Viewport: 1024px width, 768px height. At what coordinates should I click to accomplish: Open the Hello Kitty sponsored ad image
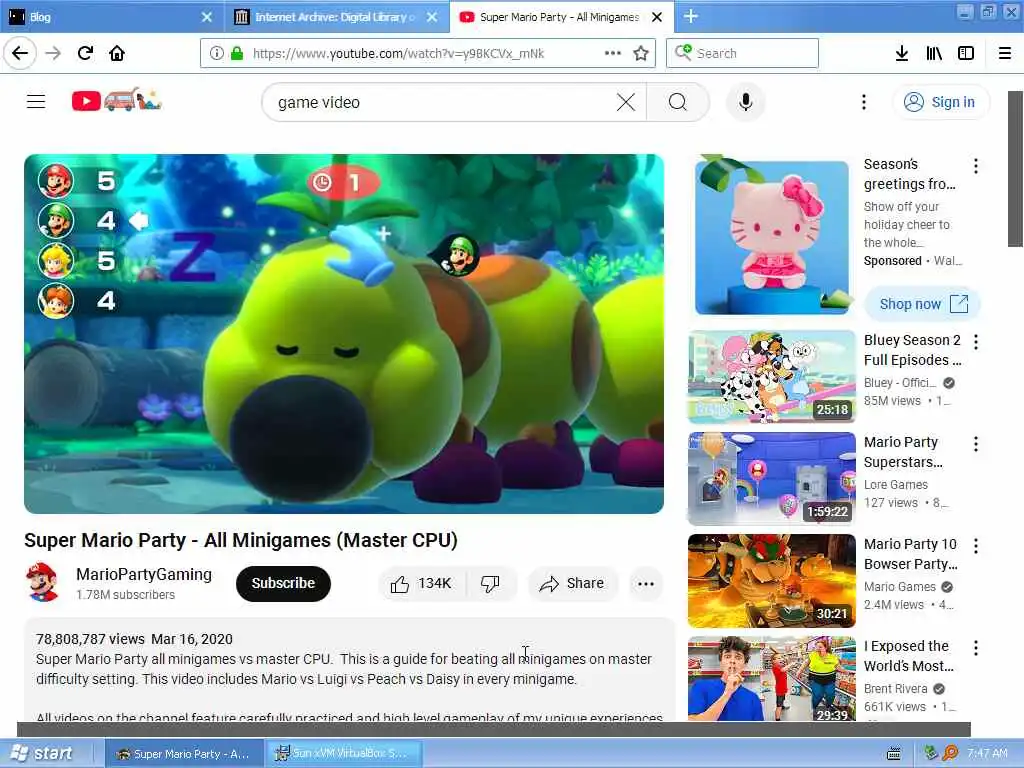click(x=772, y=237)
